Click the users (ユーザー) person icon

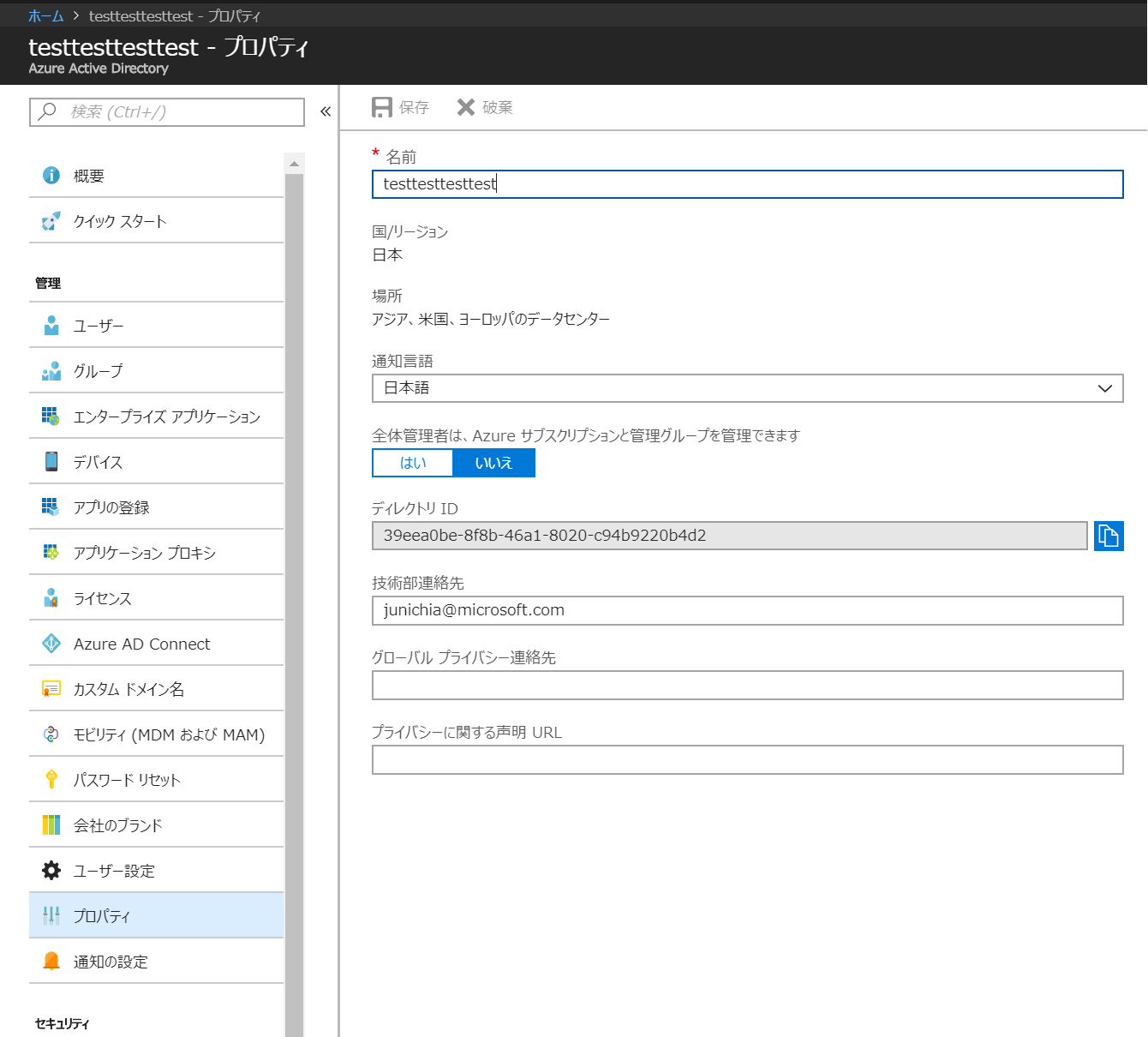coord(51,326)
